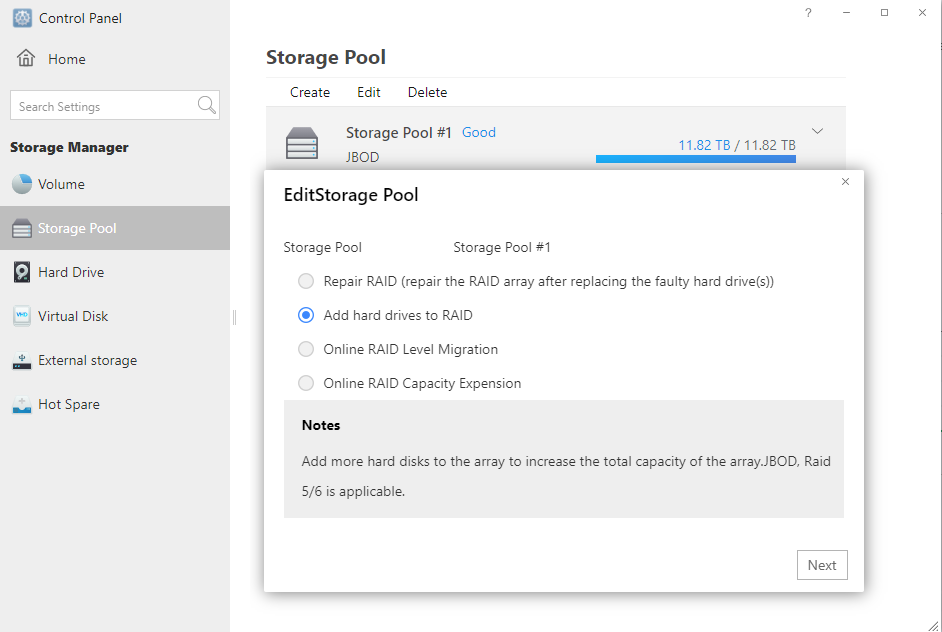Click the External storage icon
The width and height of the screenshot is (942, 632).
22,360
